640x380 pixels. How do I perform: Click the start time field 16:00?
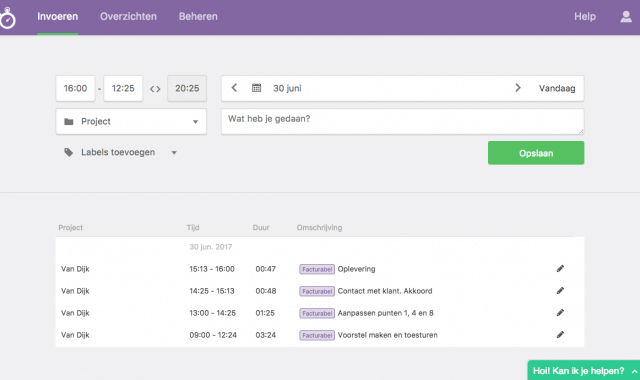tap(76, 88)
